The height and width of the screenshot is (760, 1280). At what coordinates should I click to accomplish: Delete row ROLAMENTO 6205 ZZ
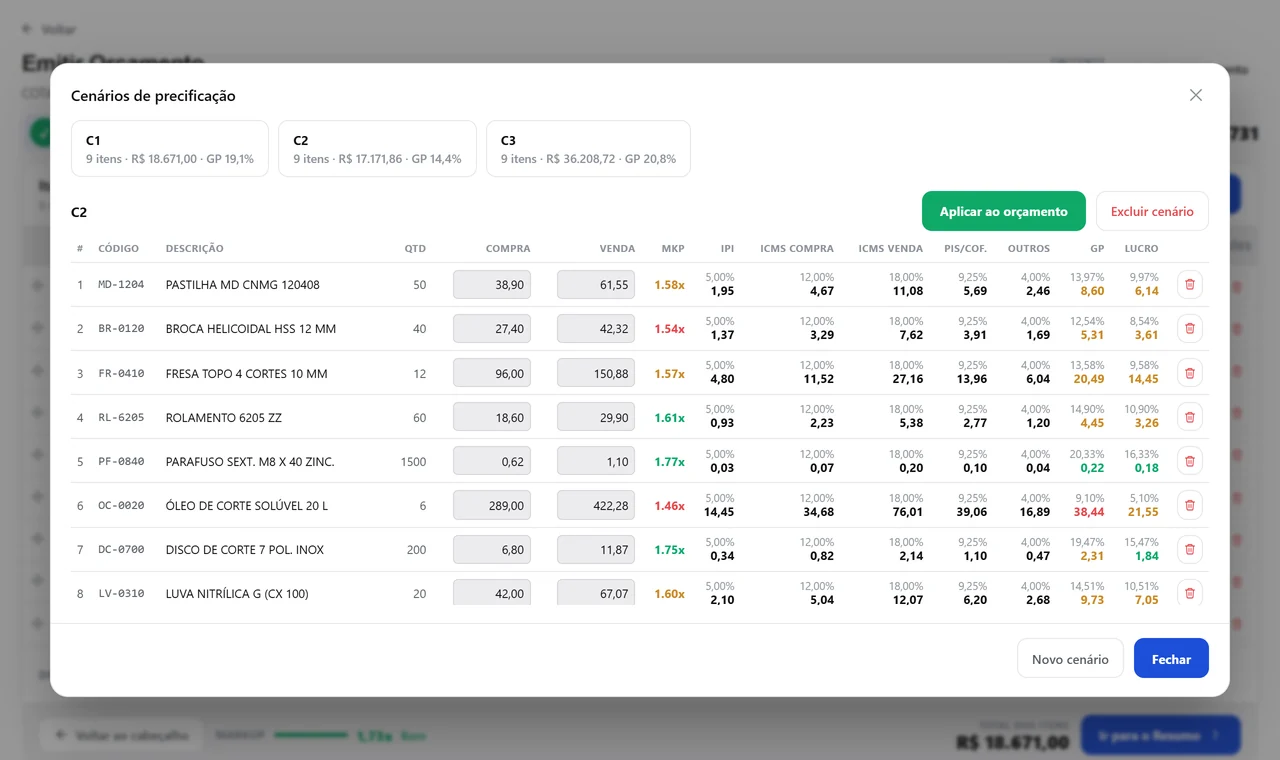coord(1190,417)
